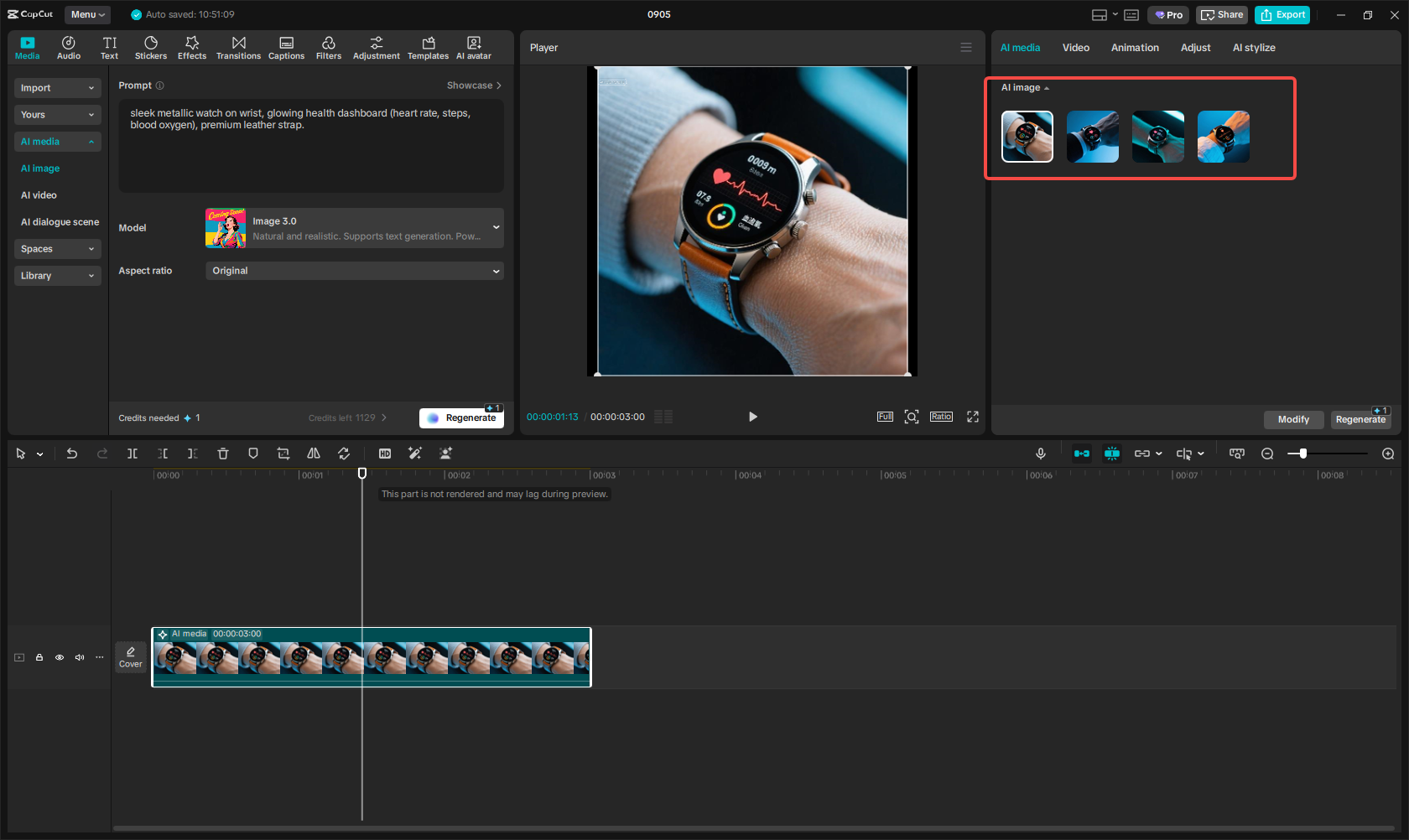Open the Aspect ratio Original dropdown
This screenshot has width=1409, height=840.
point(355,271)
